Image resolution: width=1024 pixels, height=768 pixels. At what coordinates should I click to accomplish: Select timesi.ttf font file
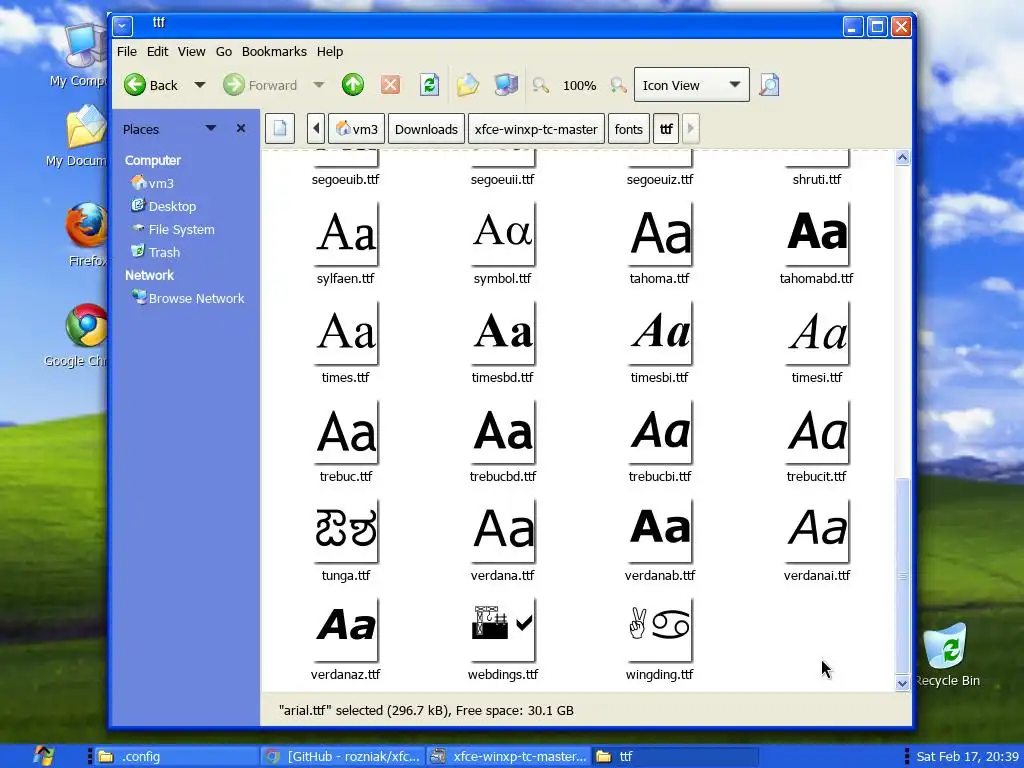pyautogui.click(x=816, y=343)
